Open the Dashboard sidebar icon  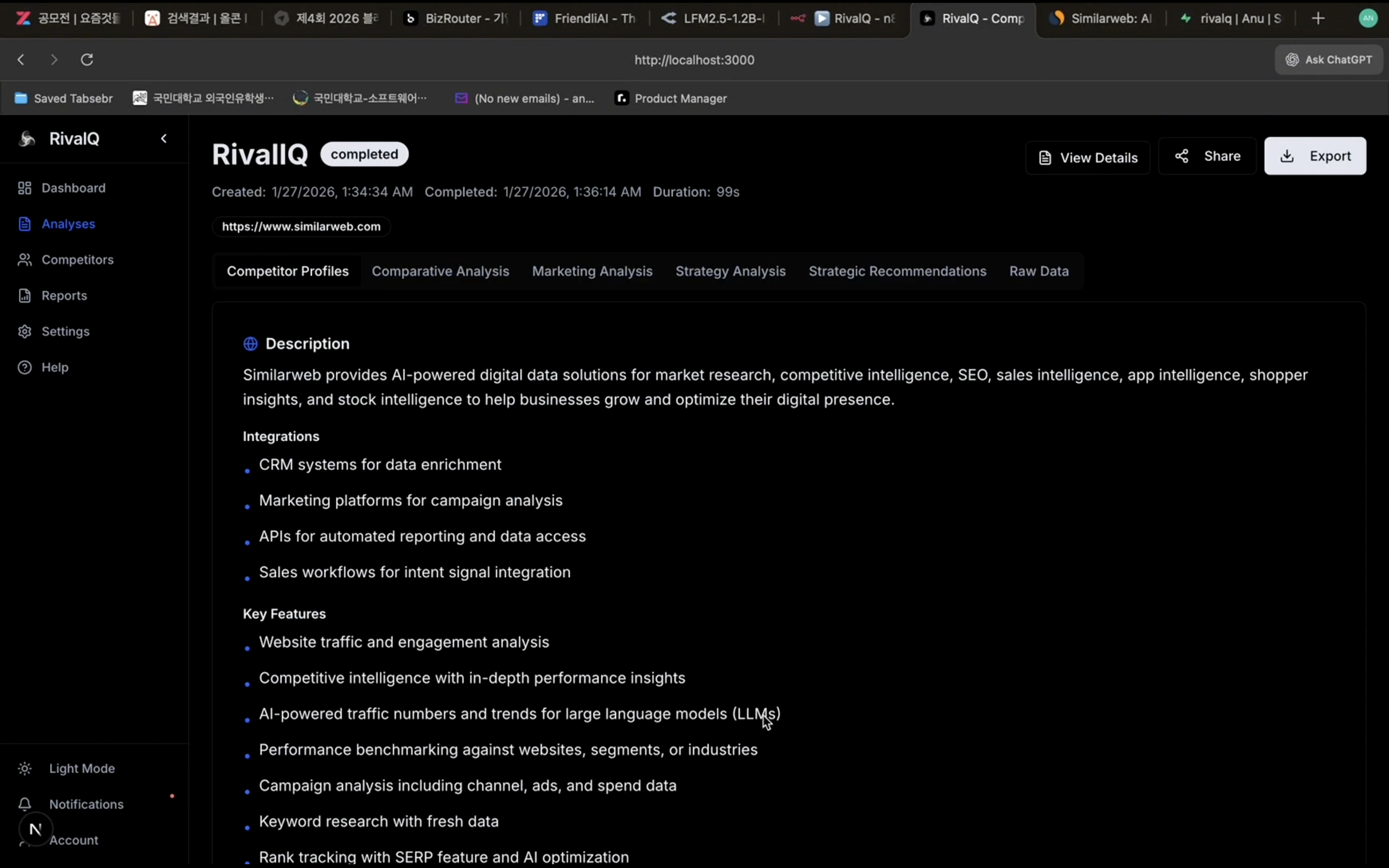point(24,188)
